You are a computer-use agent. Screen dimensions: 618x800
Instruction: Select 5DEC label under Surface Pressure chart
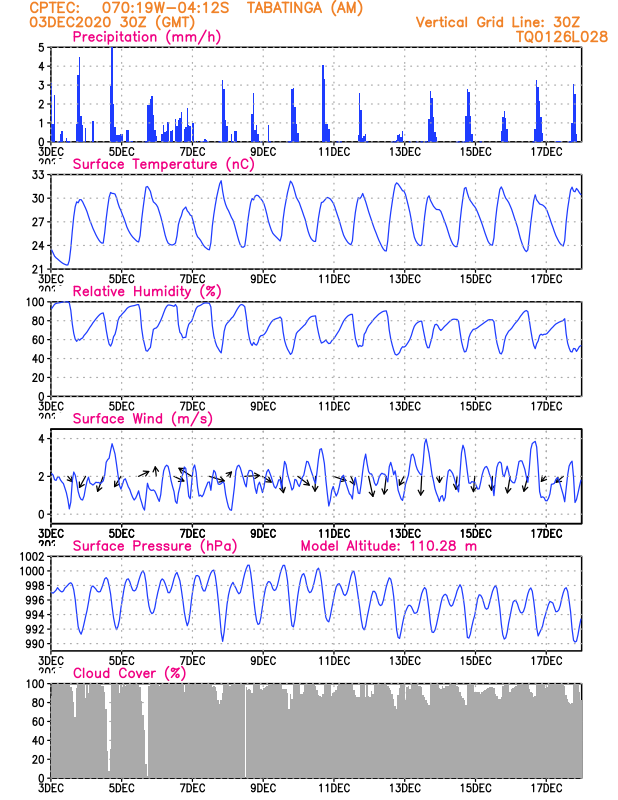pyautogui.click(x=121, y=661)
